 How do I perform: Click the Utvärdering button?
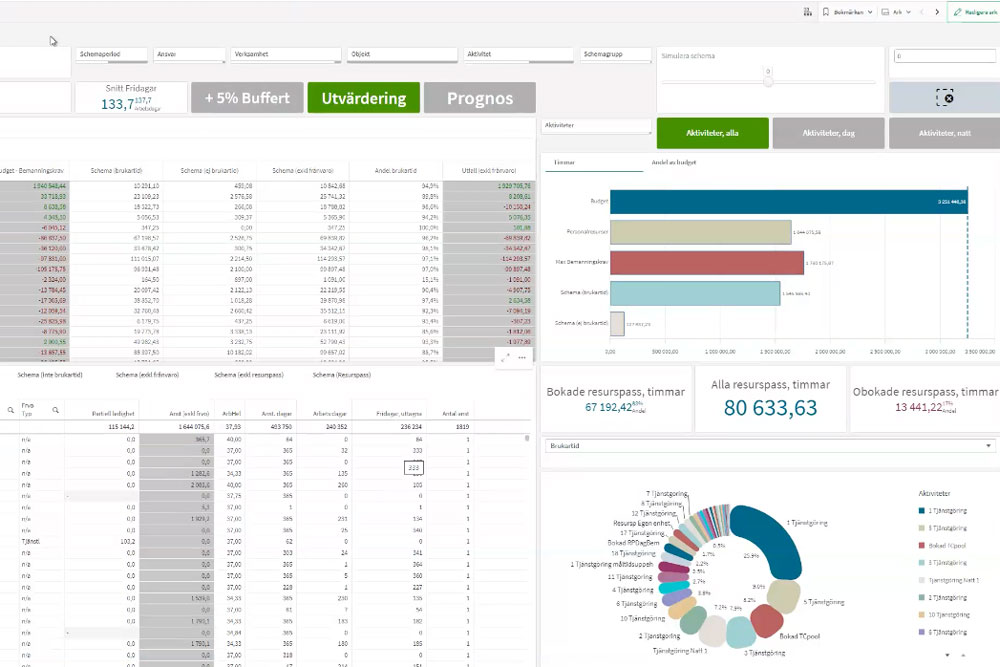[364, 98]
